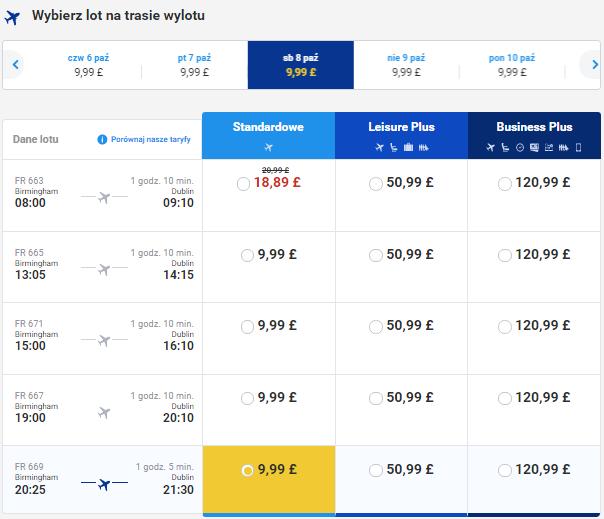Select the Business Plus fare for FR 663

(505, 183)
